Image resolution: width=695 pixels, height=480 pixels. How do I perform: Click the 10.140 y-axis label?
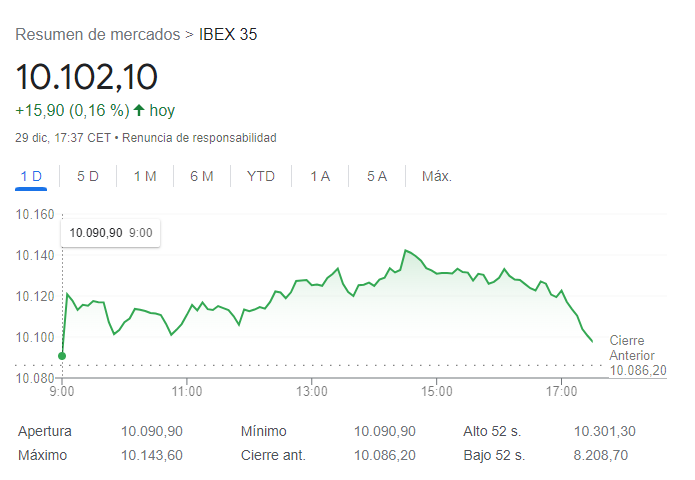[35, 255]
